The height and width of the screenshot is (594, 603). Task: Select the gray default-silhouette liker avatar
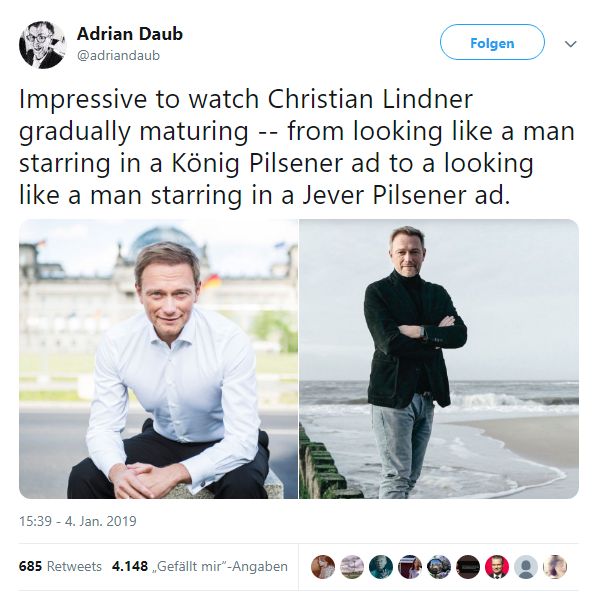coord(526,567)
